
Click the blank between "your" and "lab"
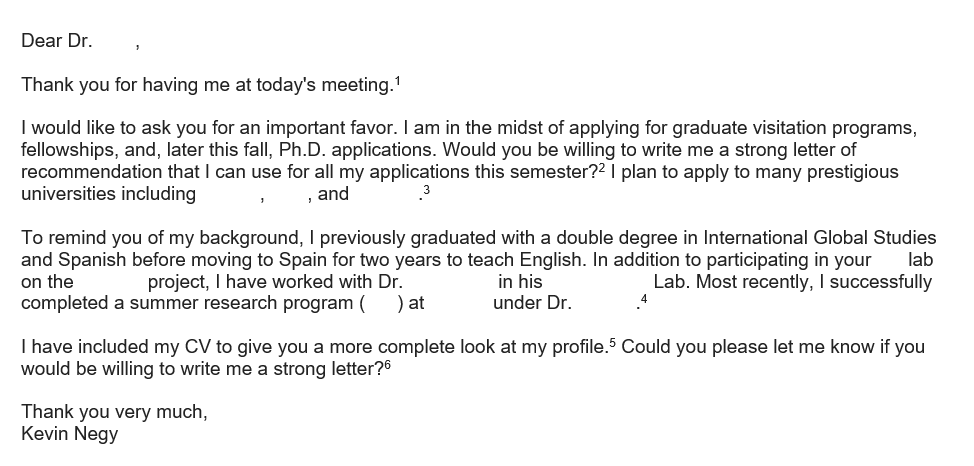pos(890,260)
